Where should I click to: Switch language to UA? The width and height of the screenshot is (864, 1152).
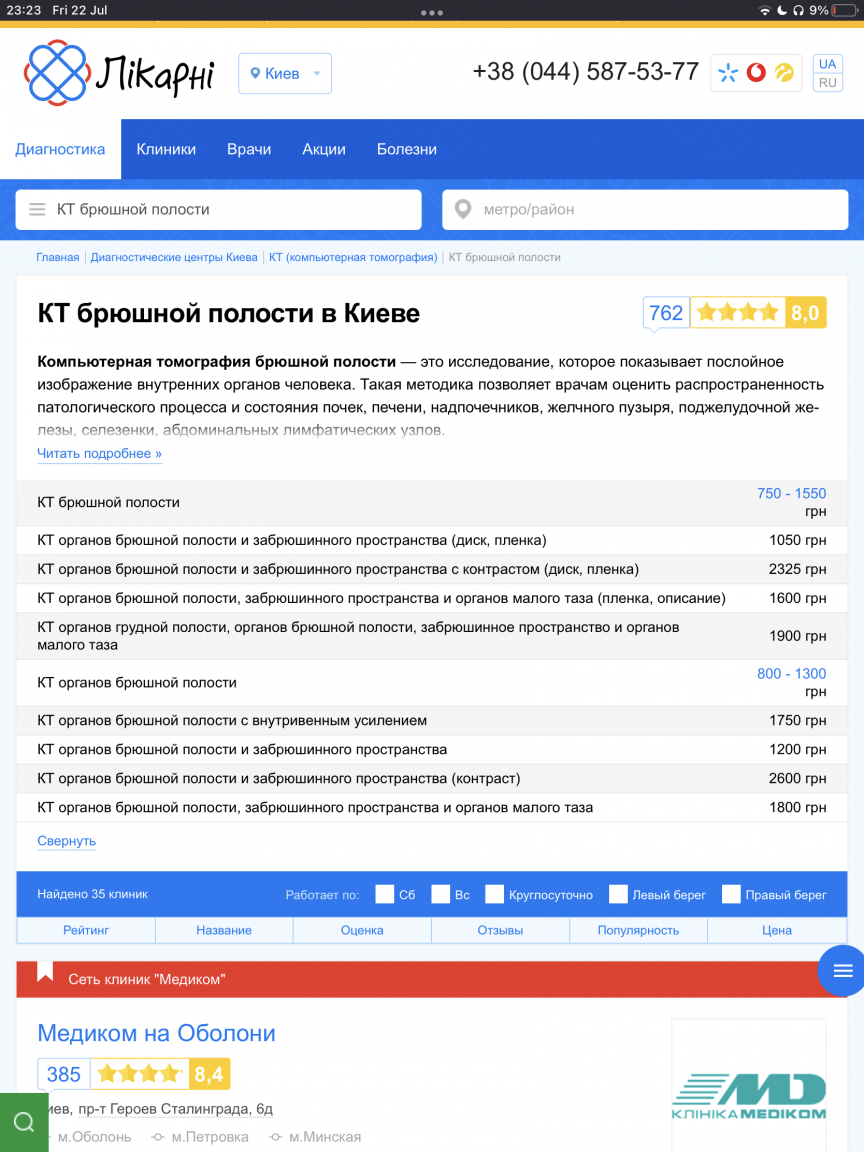click(x=827, y=64)
